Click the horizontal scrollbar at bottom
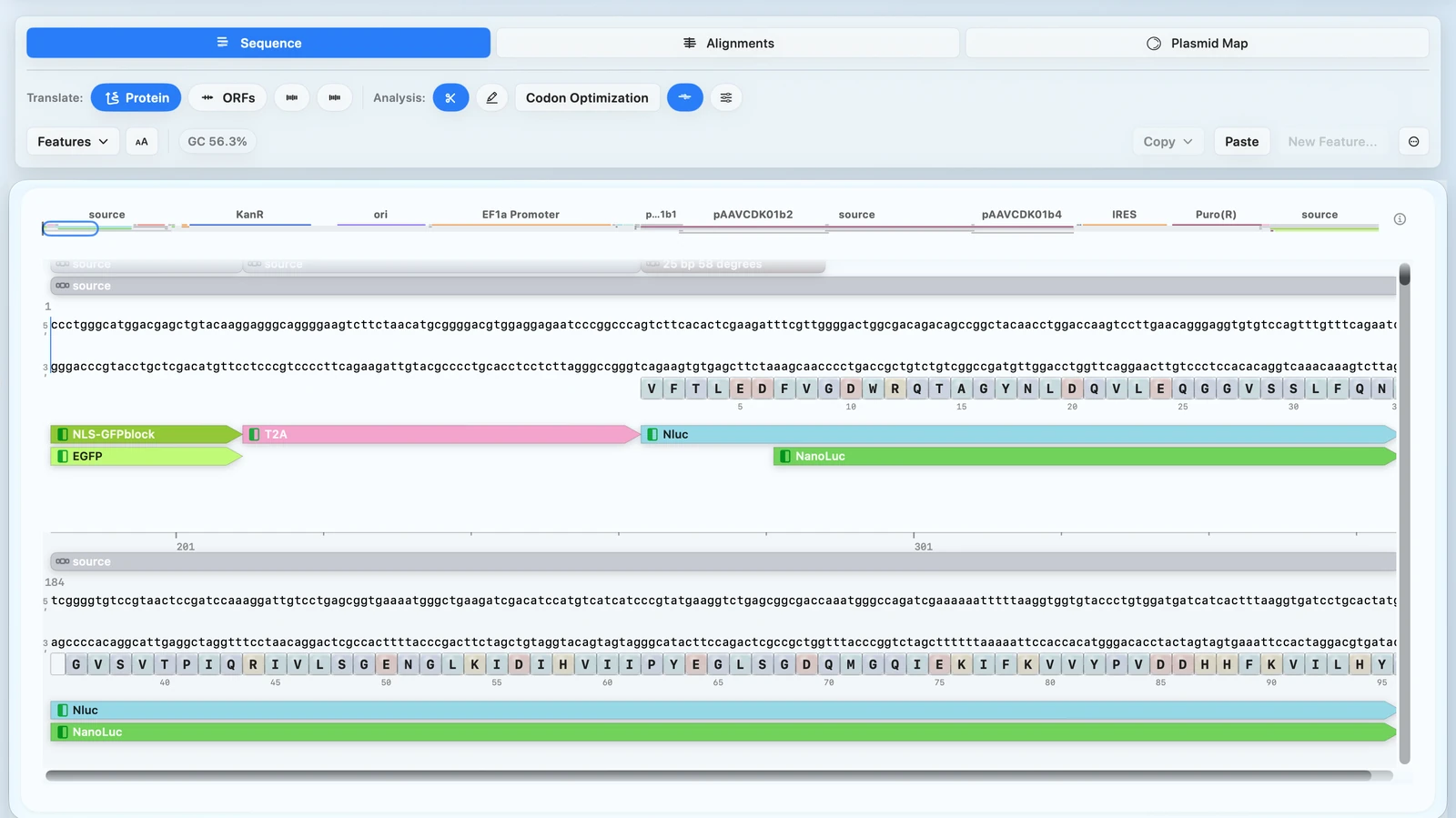1456x818 pixels. point(708,775)
